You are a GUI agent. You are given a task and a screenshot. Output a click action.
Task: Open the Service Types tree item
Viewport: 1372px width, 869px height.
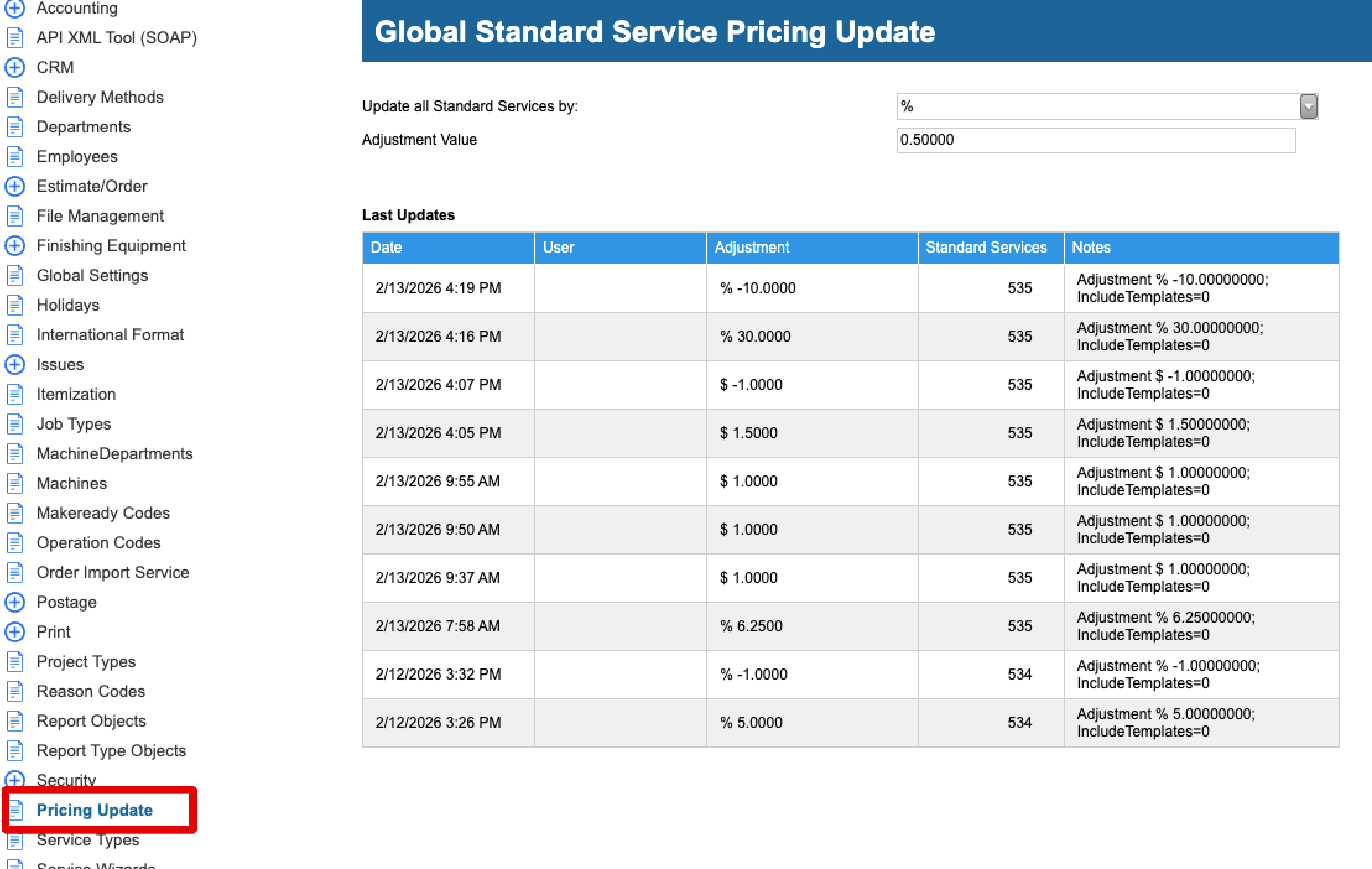(x=88, y=840)
